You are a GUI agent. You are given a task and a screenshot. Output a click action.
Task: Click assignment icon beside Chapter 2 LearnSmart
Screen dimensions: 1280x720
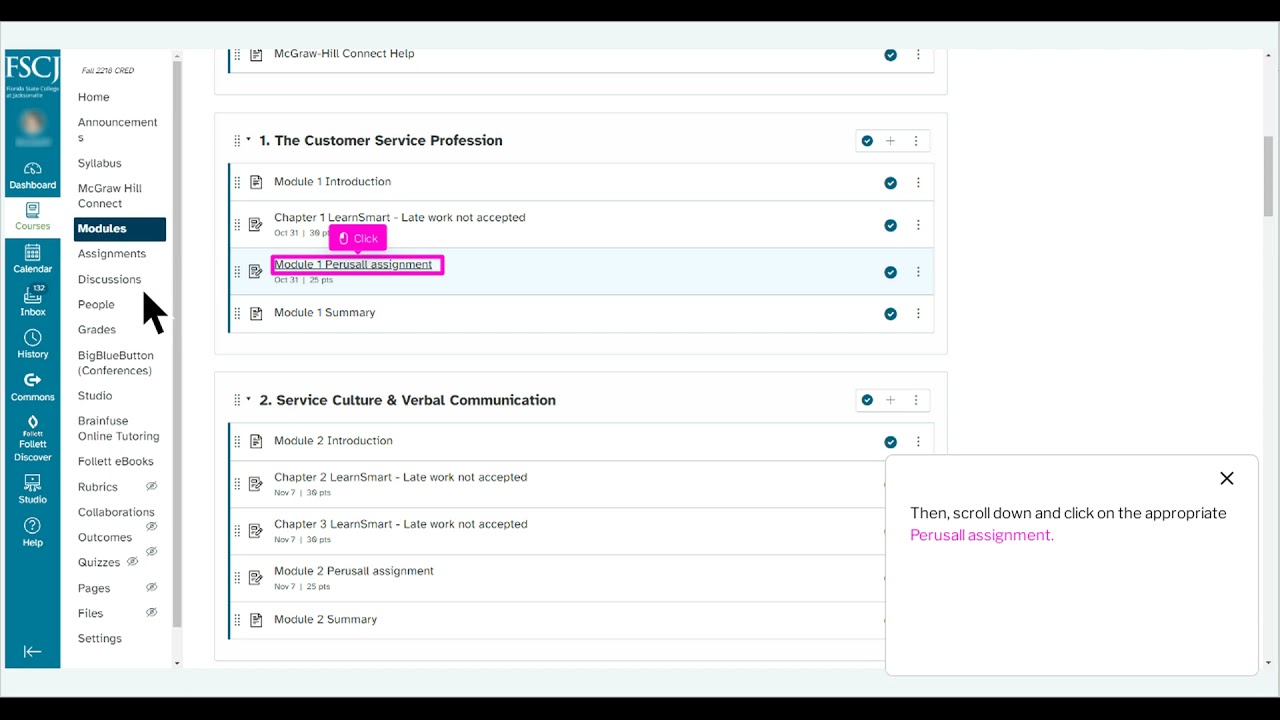[x=256, y=483]
